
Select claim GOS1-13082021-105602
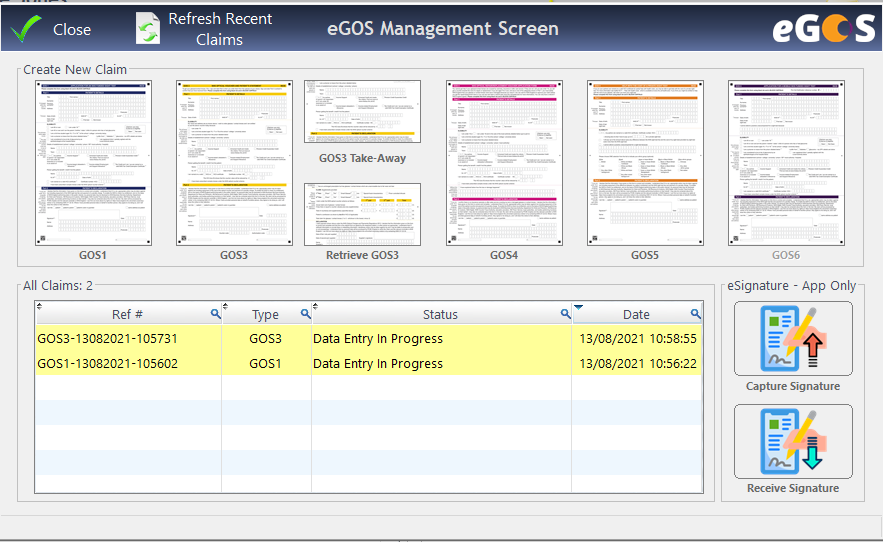point(107,363)
